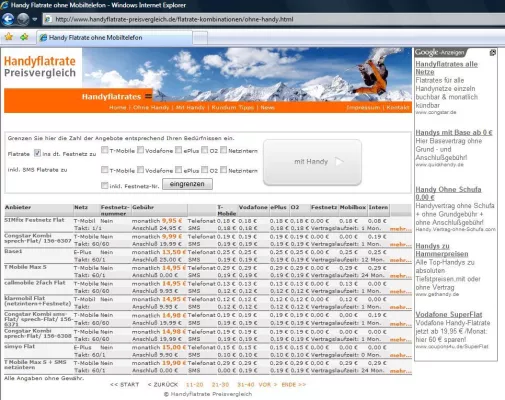Enable SMS Flatrate O2 checkbox
This screenshot has width=505, height=400.
[x=205, y=170]
